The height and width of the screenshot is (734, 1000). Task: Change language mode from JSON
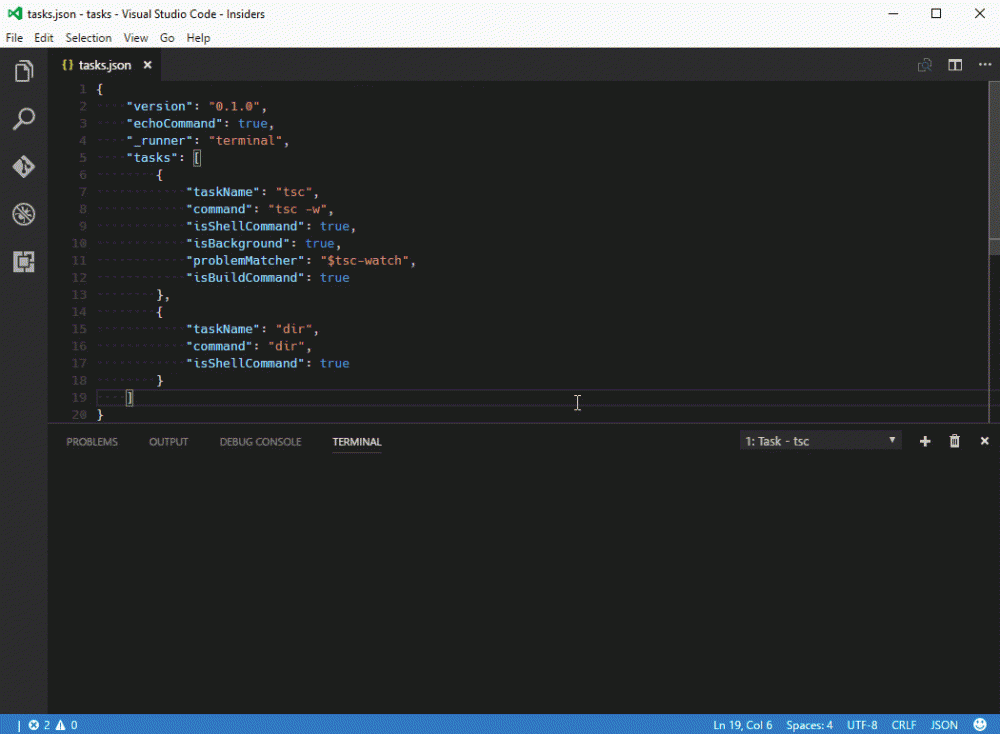click(x=944, y=725)
